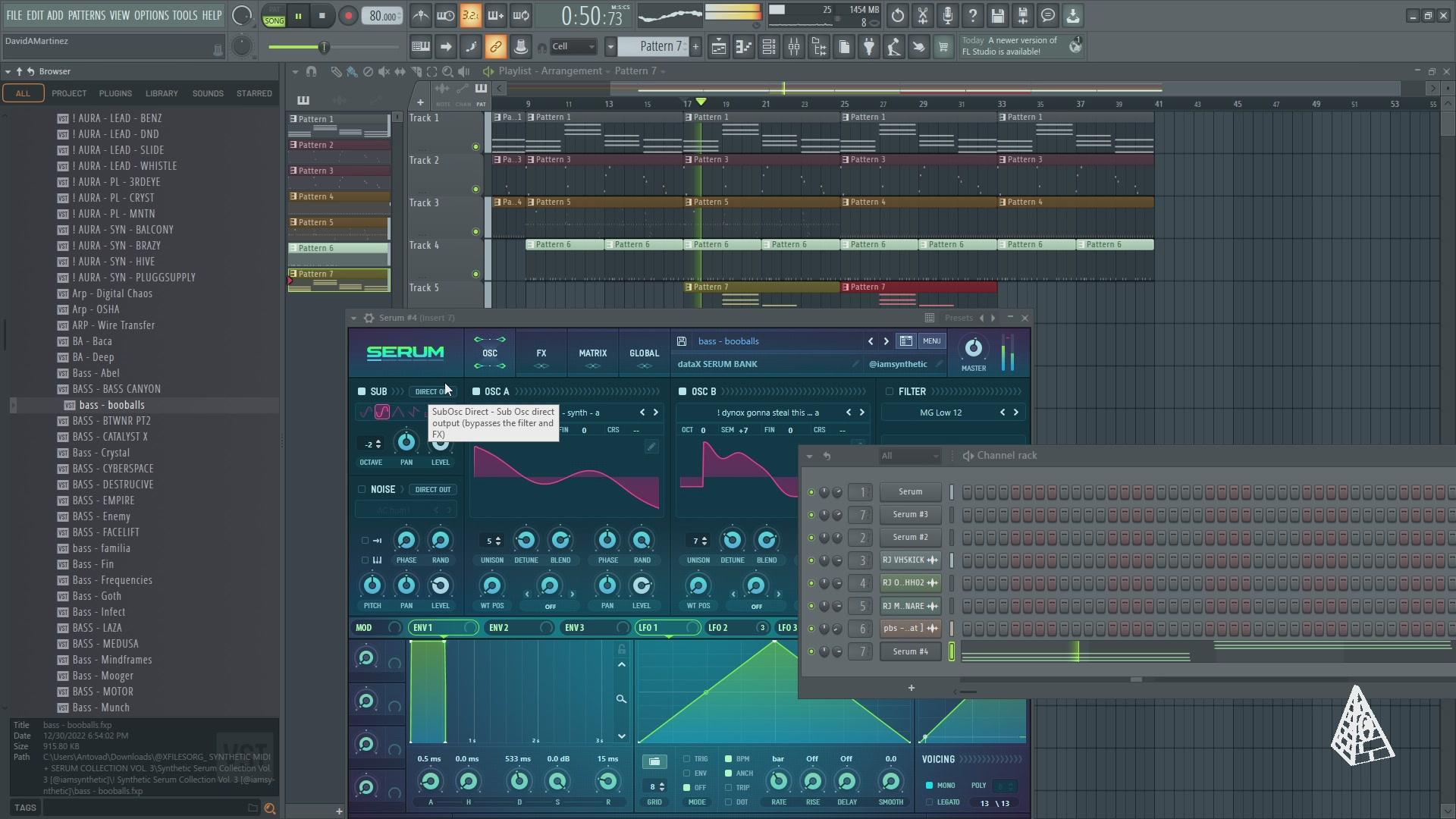1456x819 pixels.
Task: Click the record button
Action: pos(348,16)
